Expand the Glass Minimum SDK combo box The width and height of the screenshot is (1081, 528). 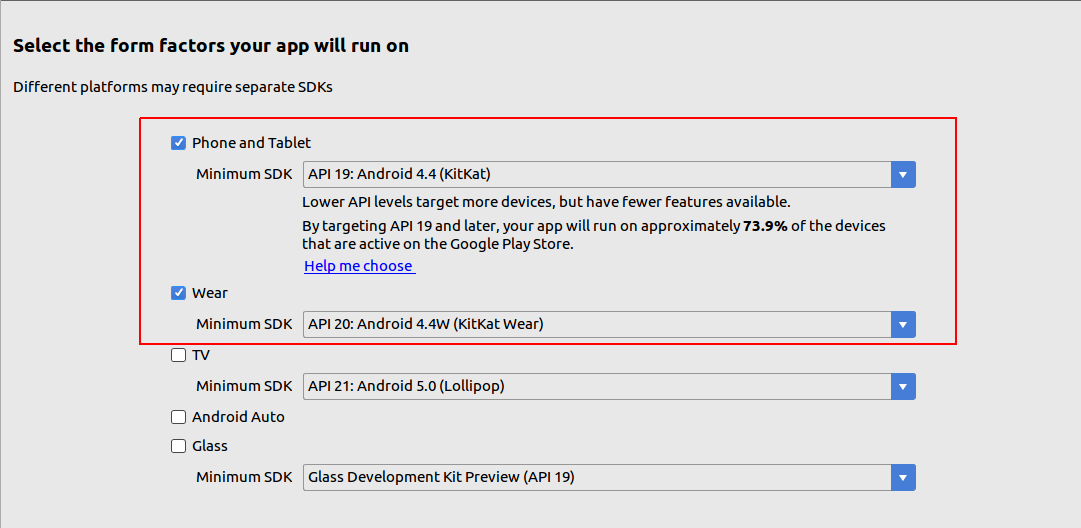point(596,477)
